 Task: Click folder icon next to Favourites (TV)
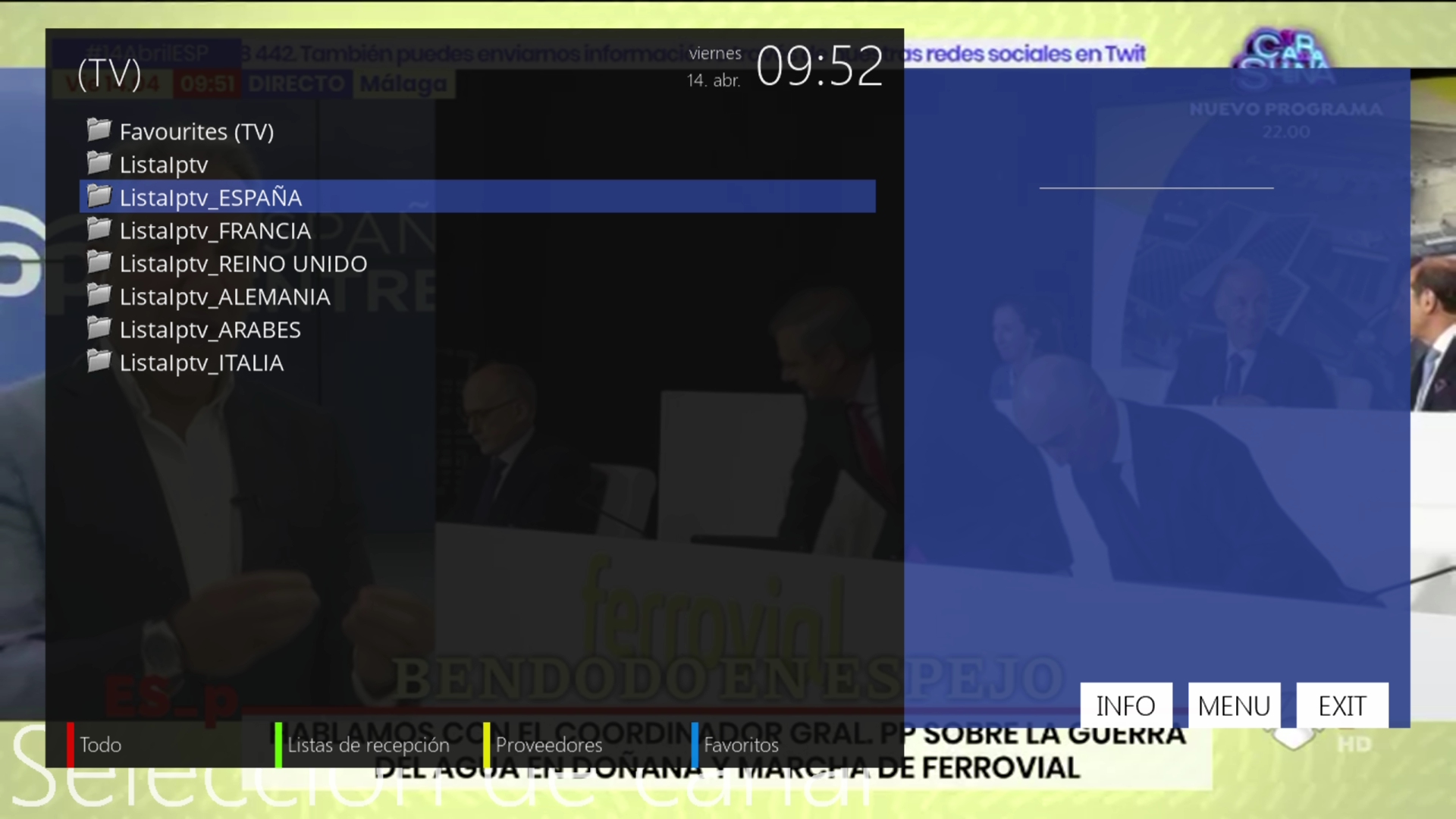click(x=99, y=130)
